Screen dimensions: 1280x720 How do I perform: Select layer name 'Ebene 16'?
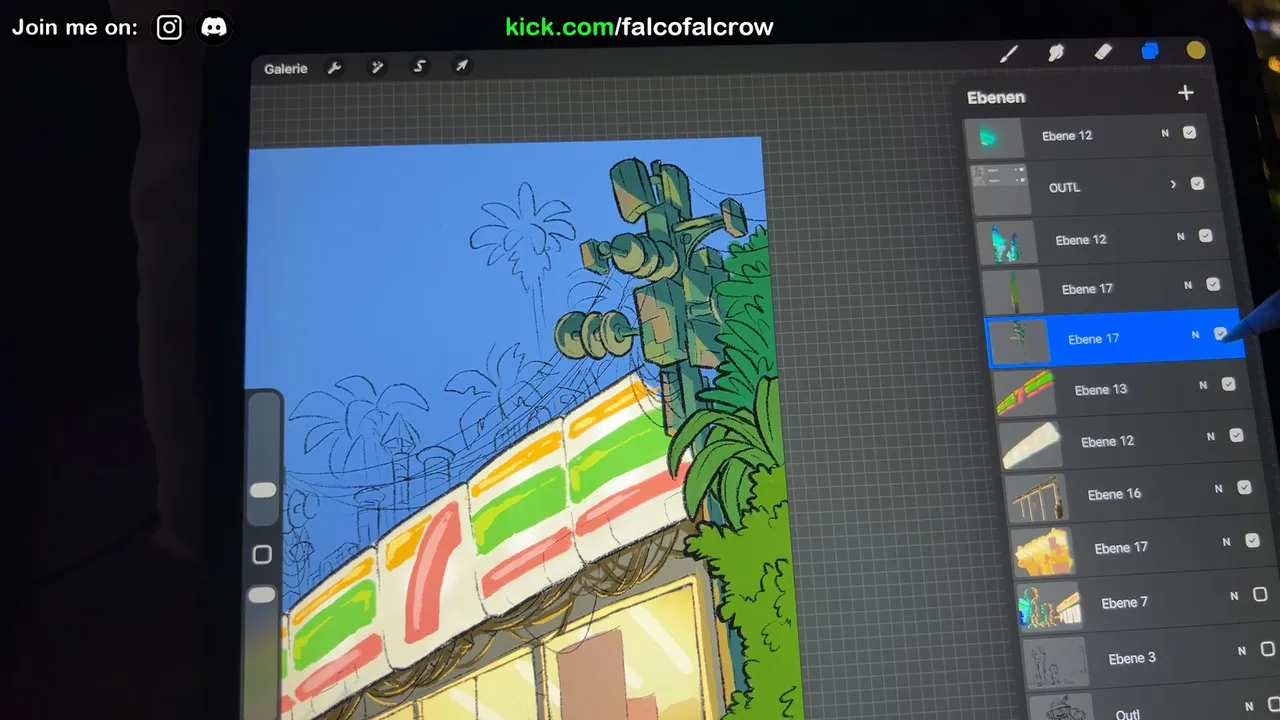1115,494
